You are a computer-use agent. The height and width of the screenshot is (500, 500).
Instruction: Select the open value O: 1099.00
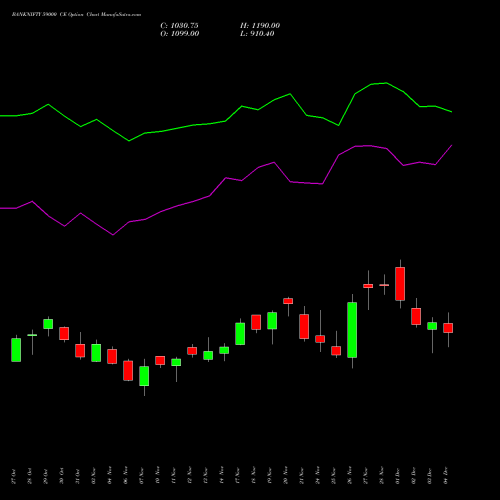(180, 34)
